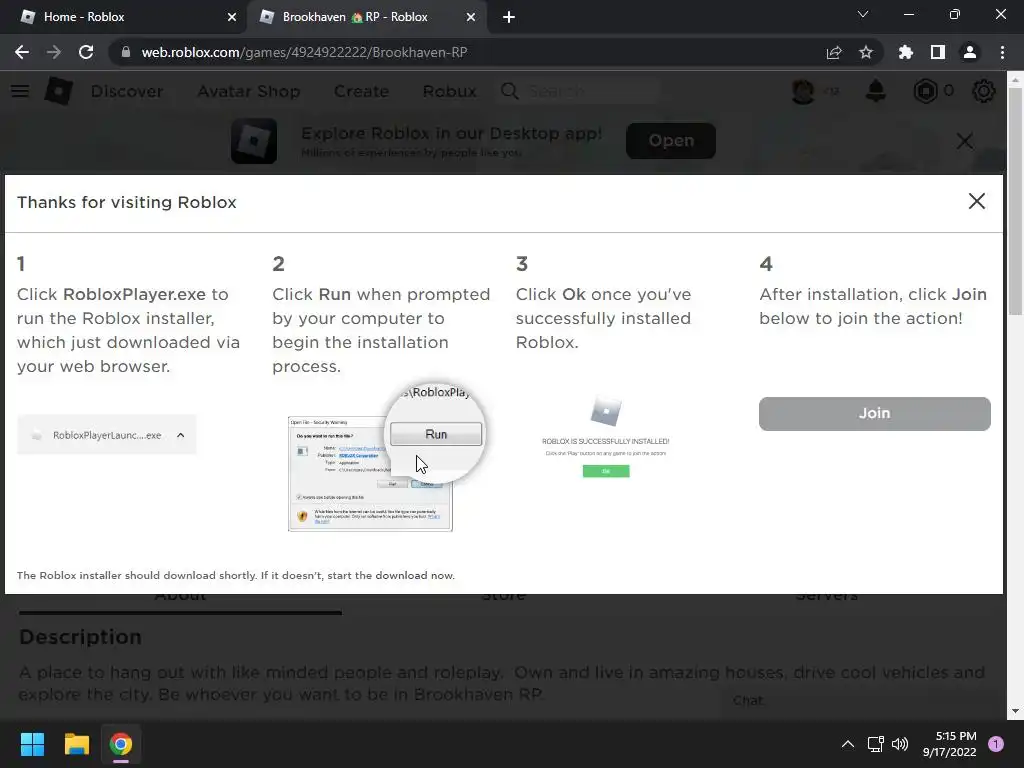Dismiss the Desktop app banner

pos(965,140)
